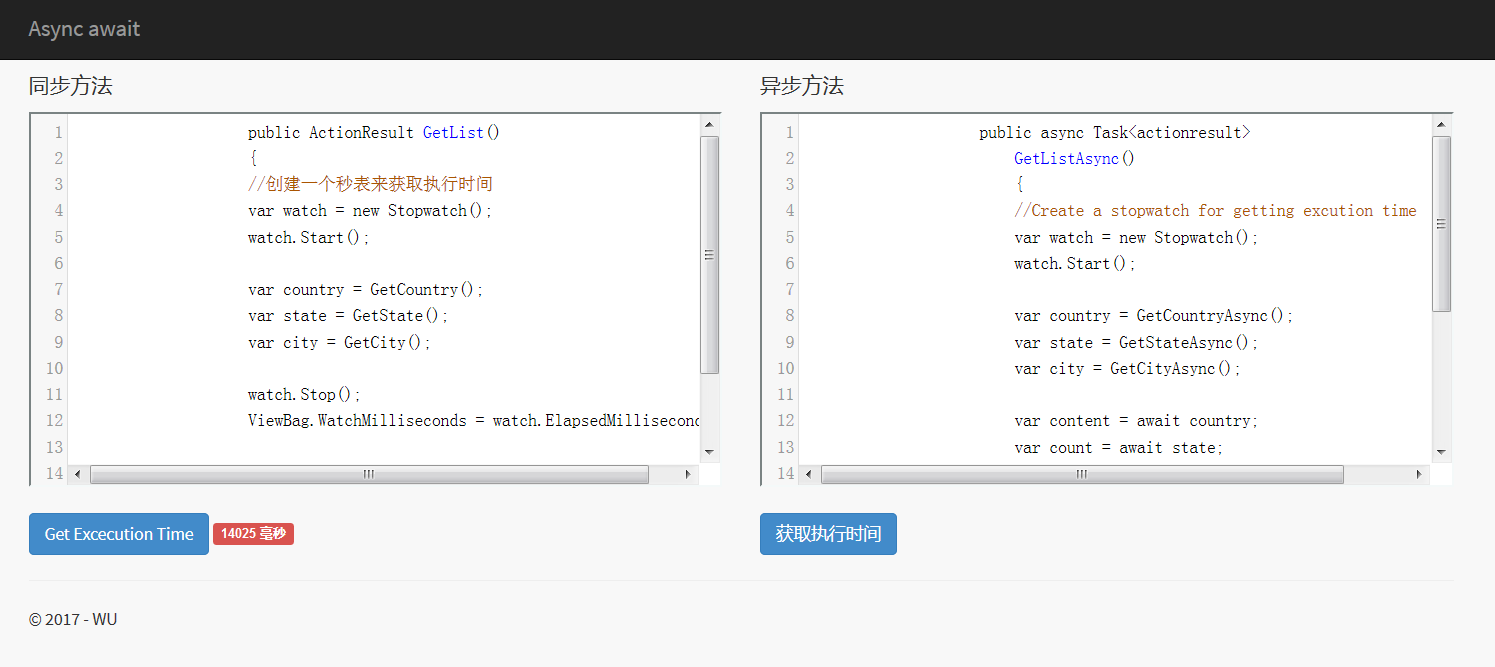
Task: Click the line 'var country = GetCountryAsync();'
Action: point(1154,316)
